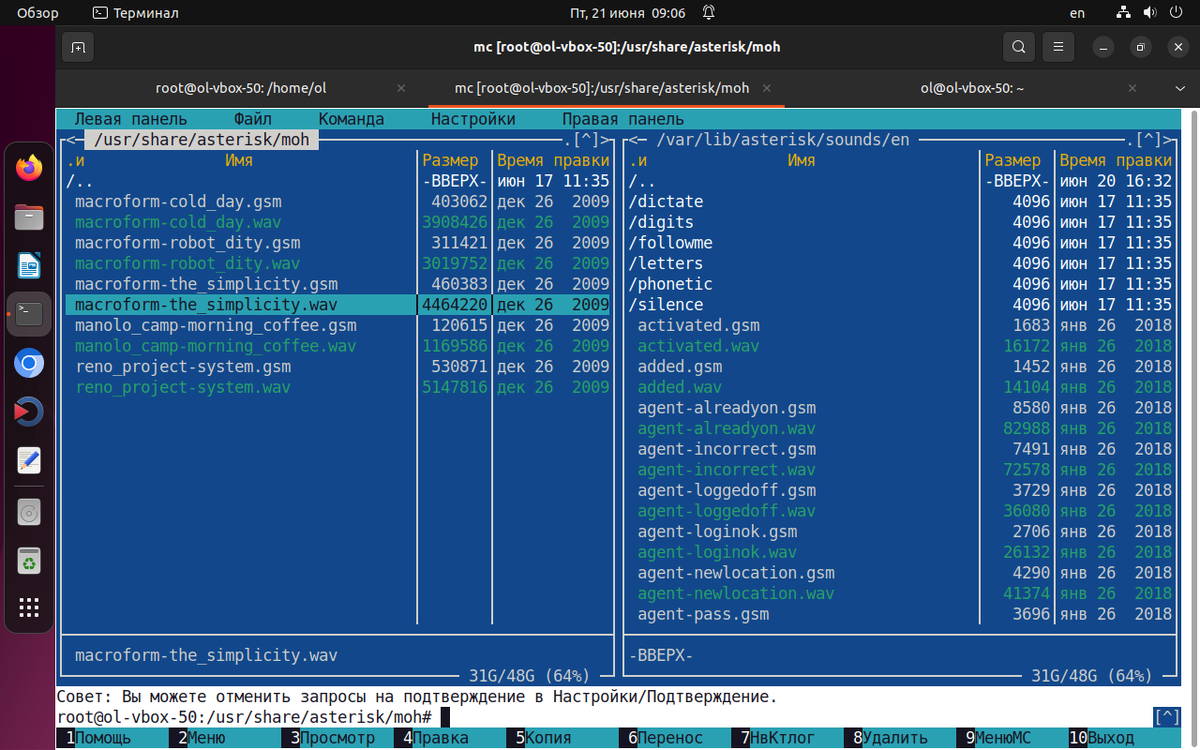Click the optical disc icon in the dock
This screenshot has height=750, width=1200.
(29, 514)
